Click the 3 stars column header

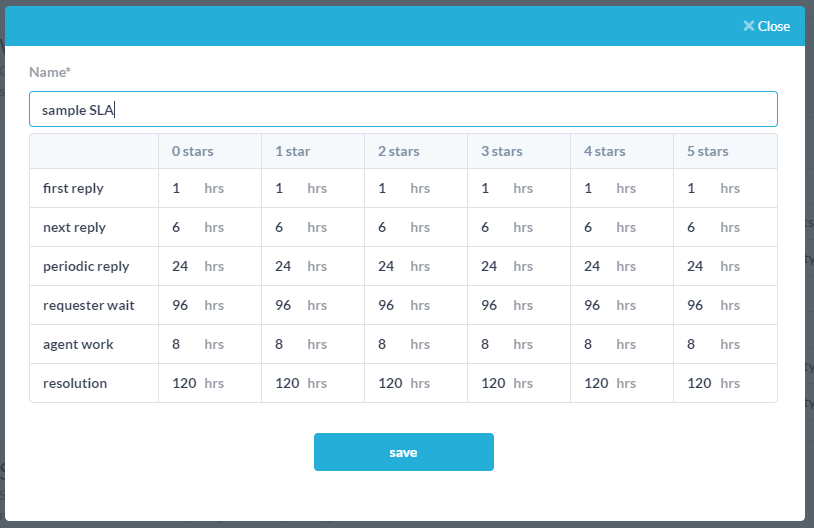point(502,152)
